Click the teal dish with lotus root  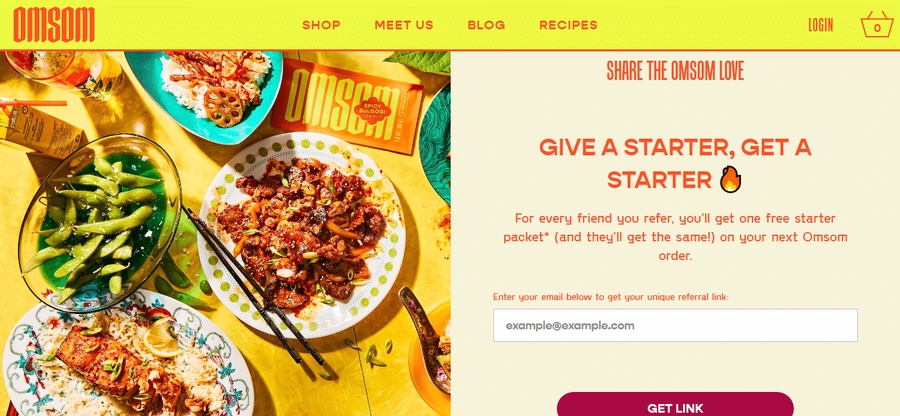click(205, 95)
